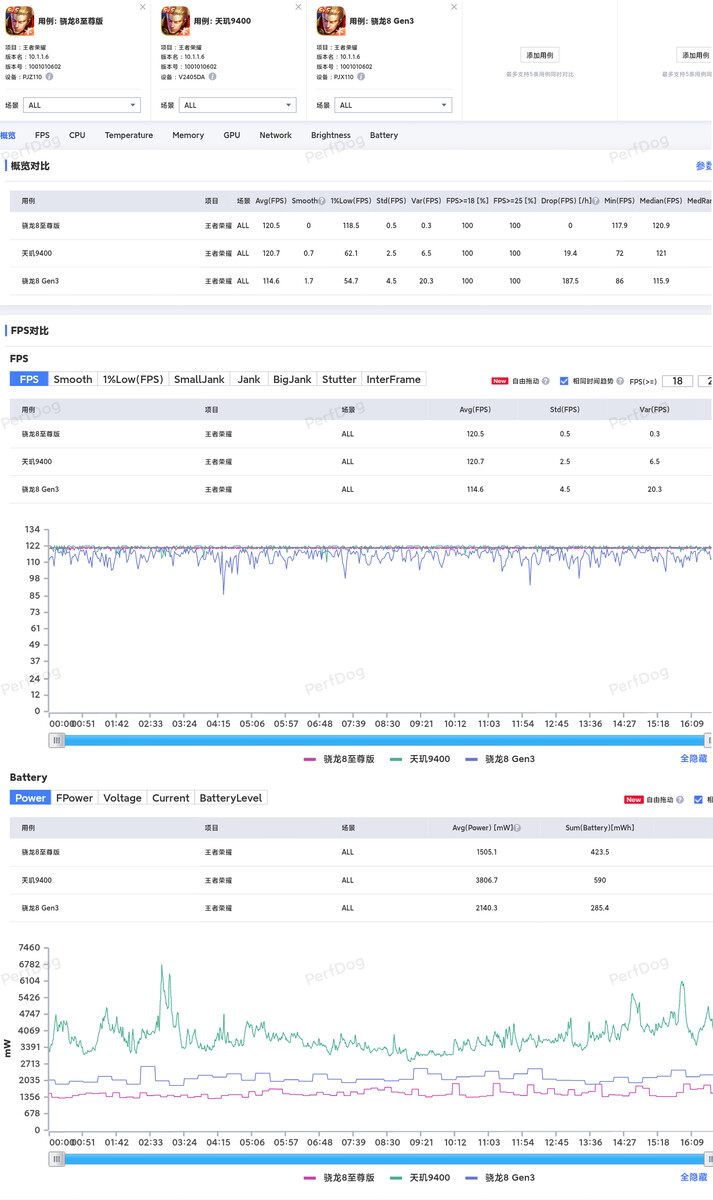The width and height of the screenshot is (713, 1200).
Task: Expand scene dropdown for 骁龙8 Gen3
Action: [x=393, y=105]
